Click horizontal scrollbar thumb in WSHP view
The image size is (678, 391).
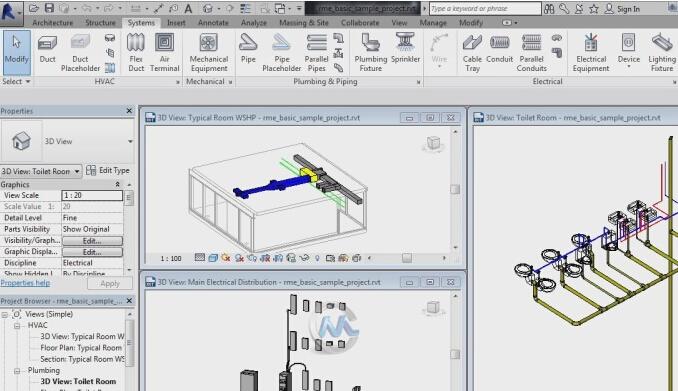tap(406, 258)
